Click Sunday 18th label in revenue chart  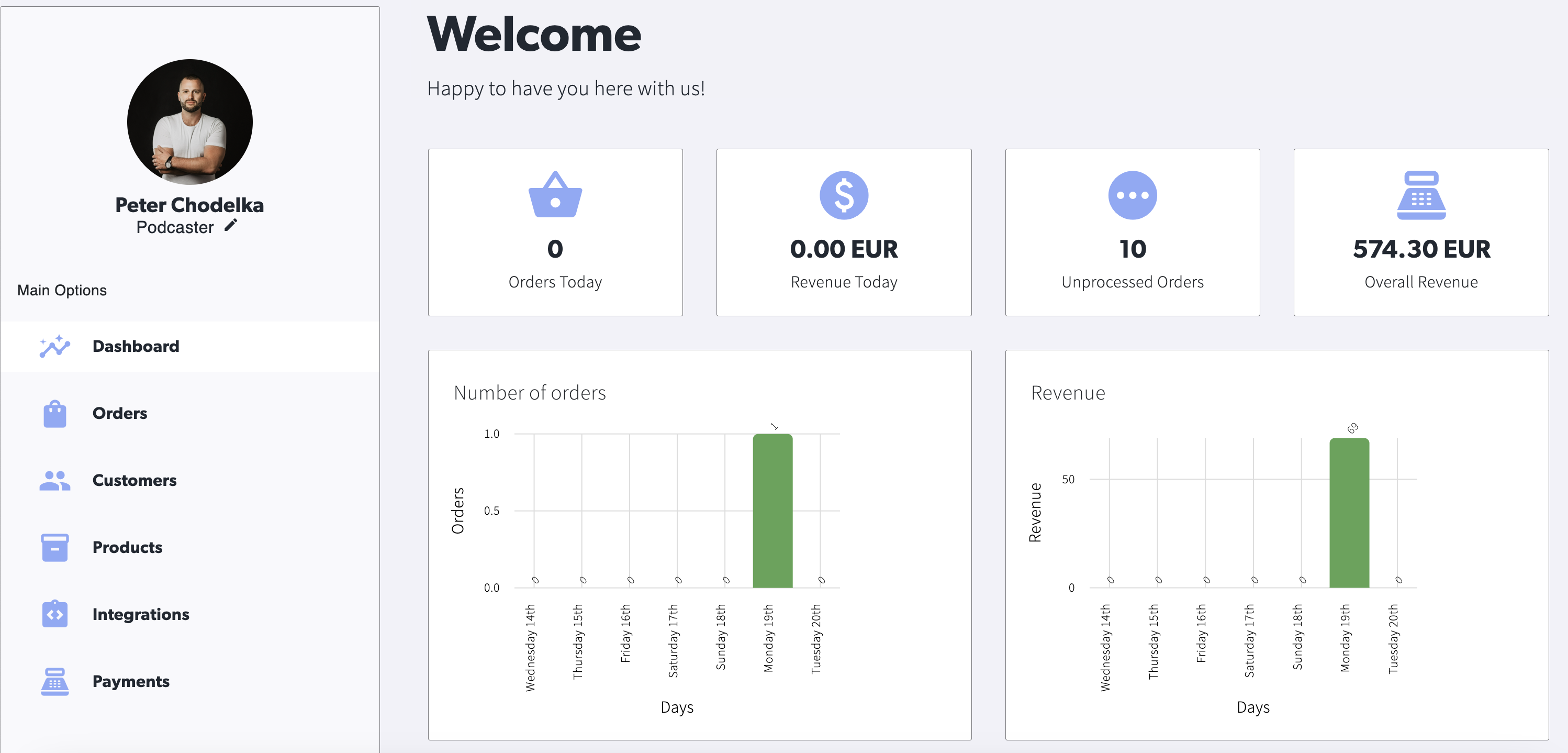1297,637
